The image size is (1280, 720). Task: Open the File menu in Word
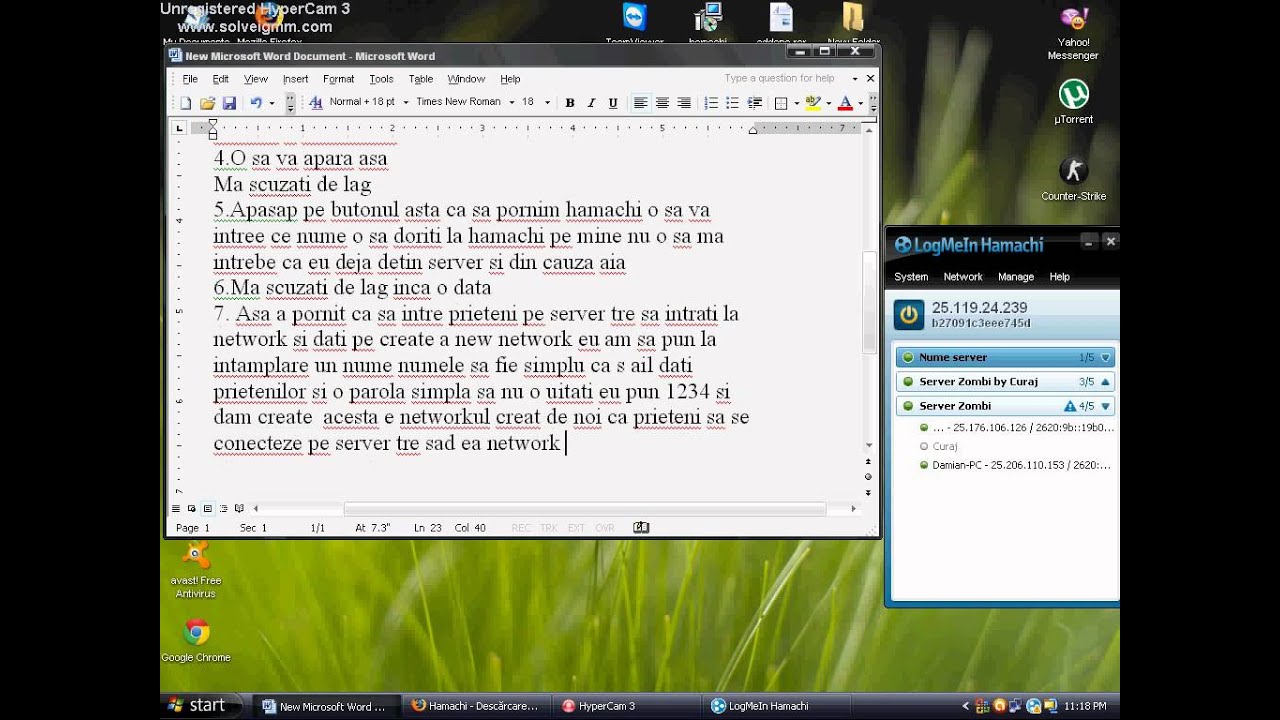[190, 79]
